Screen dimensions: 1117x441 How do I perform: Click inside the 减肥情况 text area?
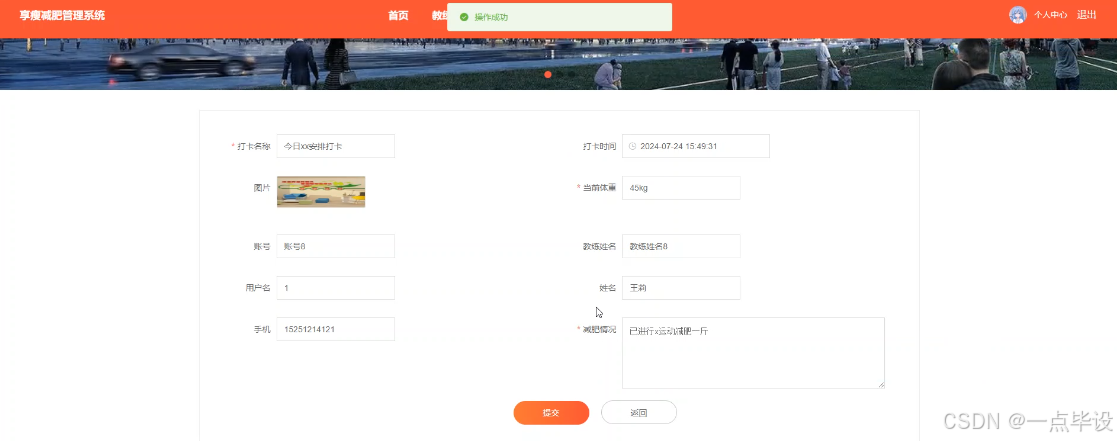753,353
